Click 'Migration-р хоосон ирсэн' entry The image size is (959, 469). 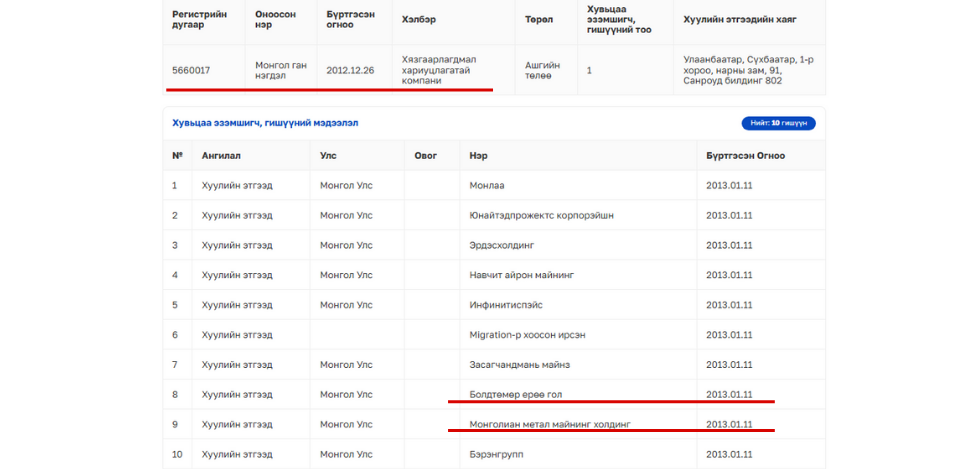(527, 335)
